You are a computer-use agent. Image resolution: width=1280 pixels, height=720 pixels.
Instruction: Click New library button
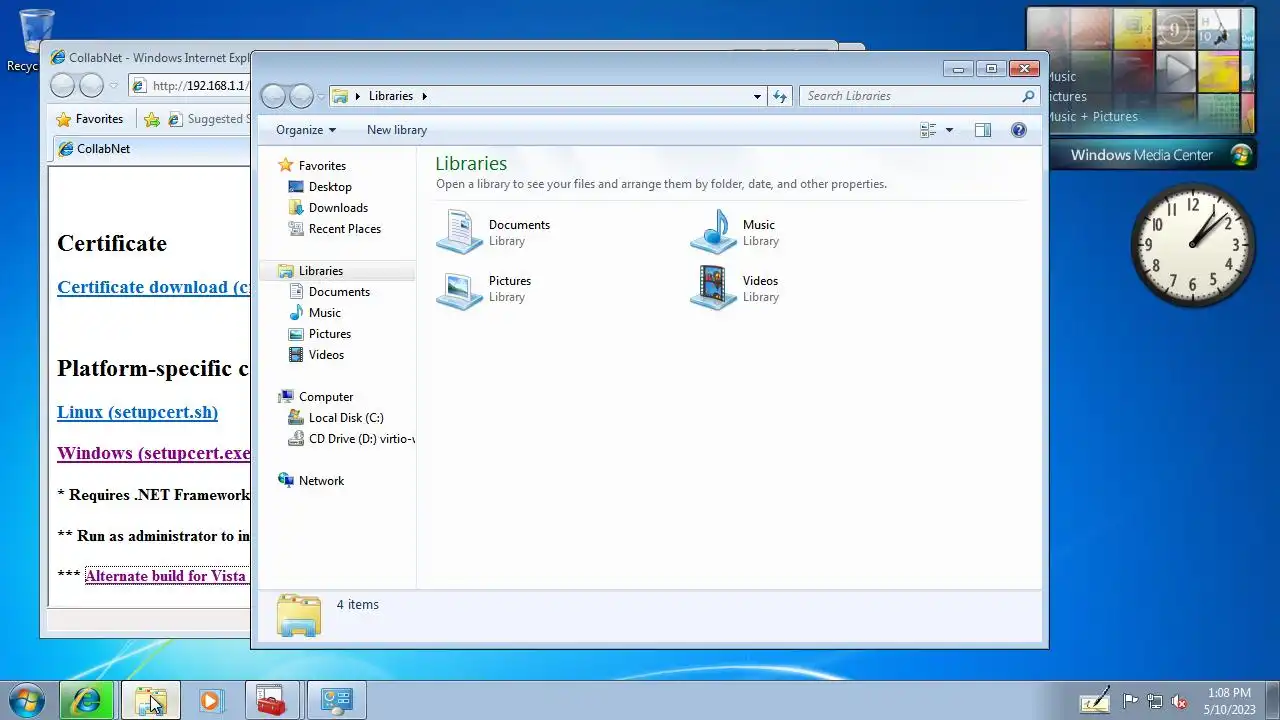(x=397, y=130)
